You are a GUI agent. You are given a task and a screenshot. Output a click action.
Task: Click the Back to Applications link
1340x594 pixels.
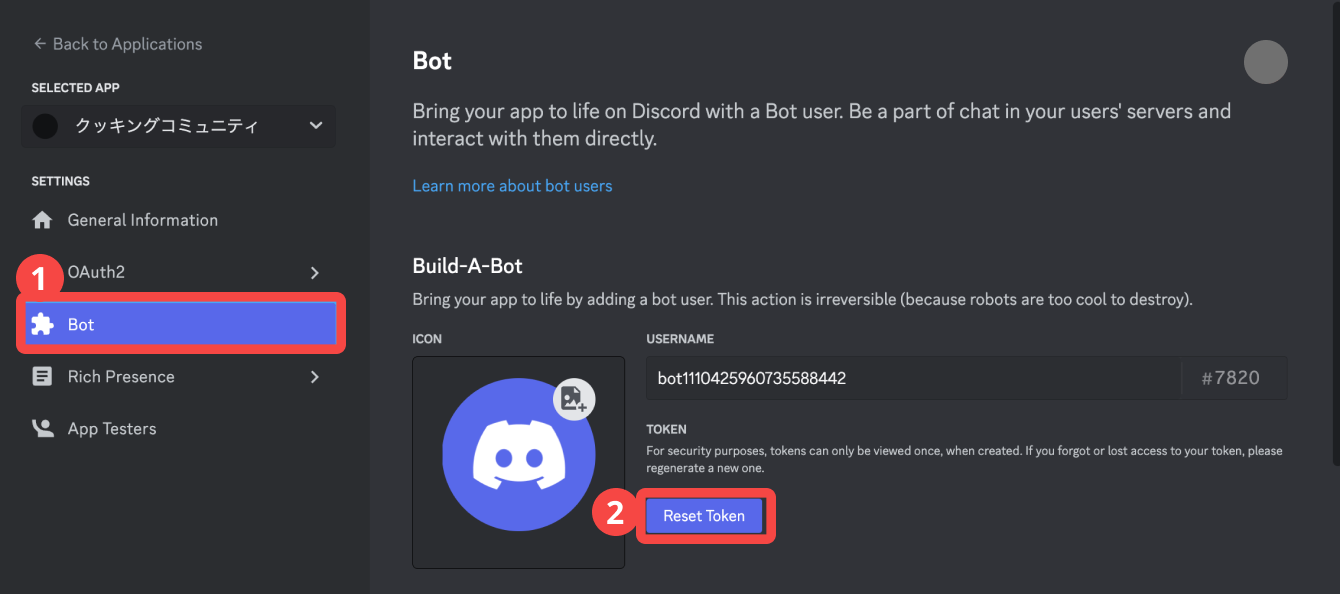[127, 44]
